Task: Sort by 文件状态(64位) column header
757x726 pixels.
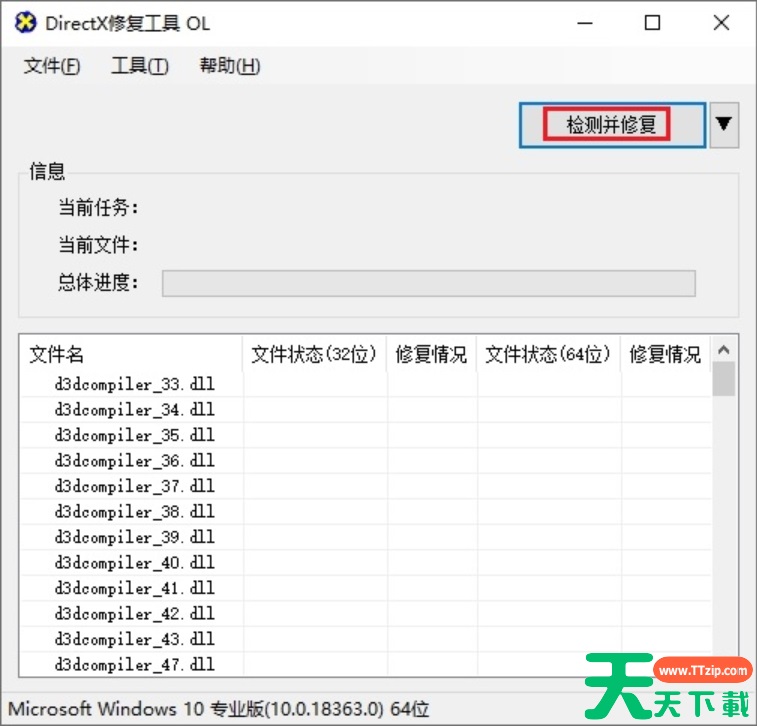Action: pyautogui.click(x=548, y=354)
